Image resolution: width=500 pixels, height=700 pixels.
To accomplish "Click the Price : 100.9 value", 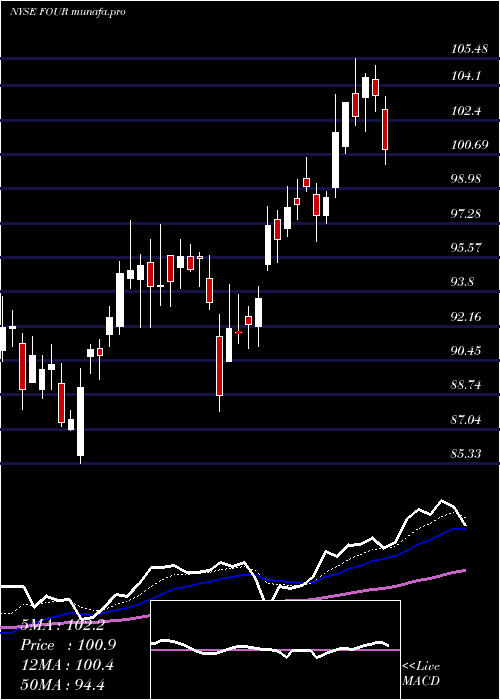I will point(69,645).
